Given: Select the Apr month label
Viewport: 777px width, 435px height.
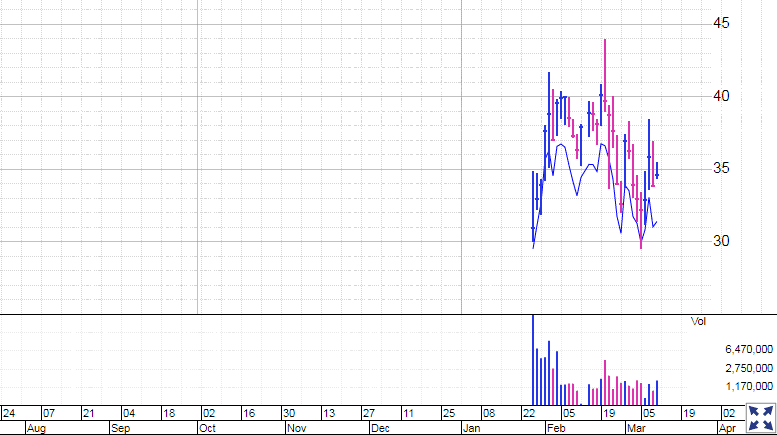Looking at the screenshot, I should point(727,428).
